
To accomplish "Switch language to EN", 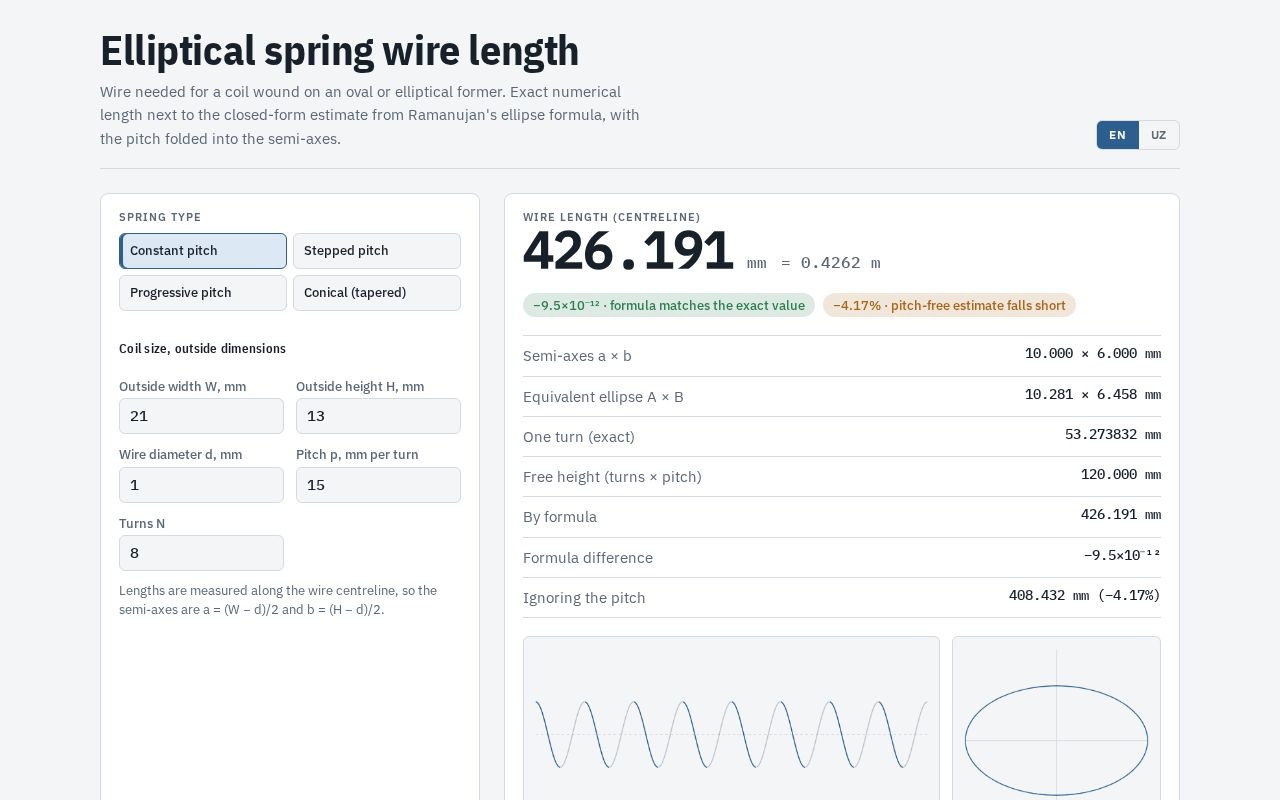I will (1118, 135).
